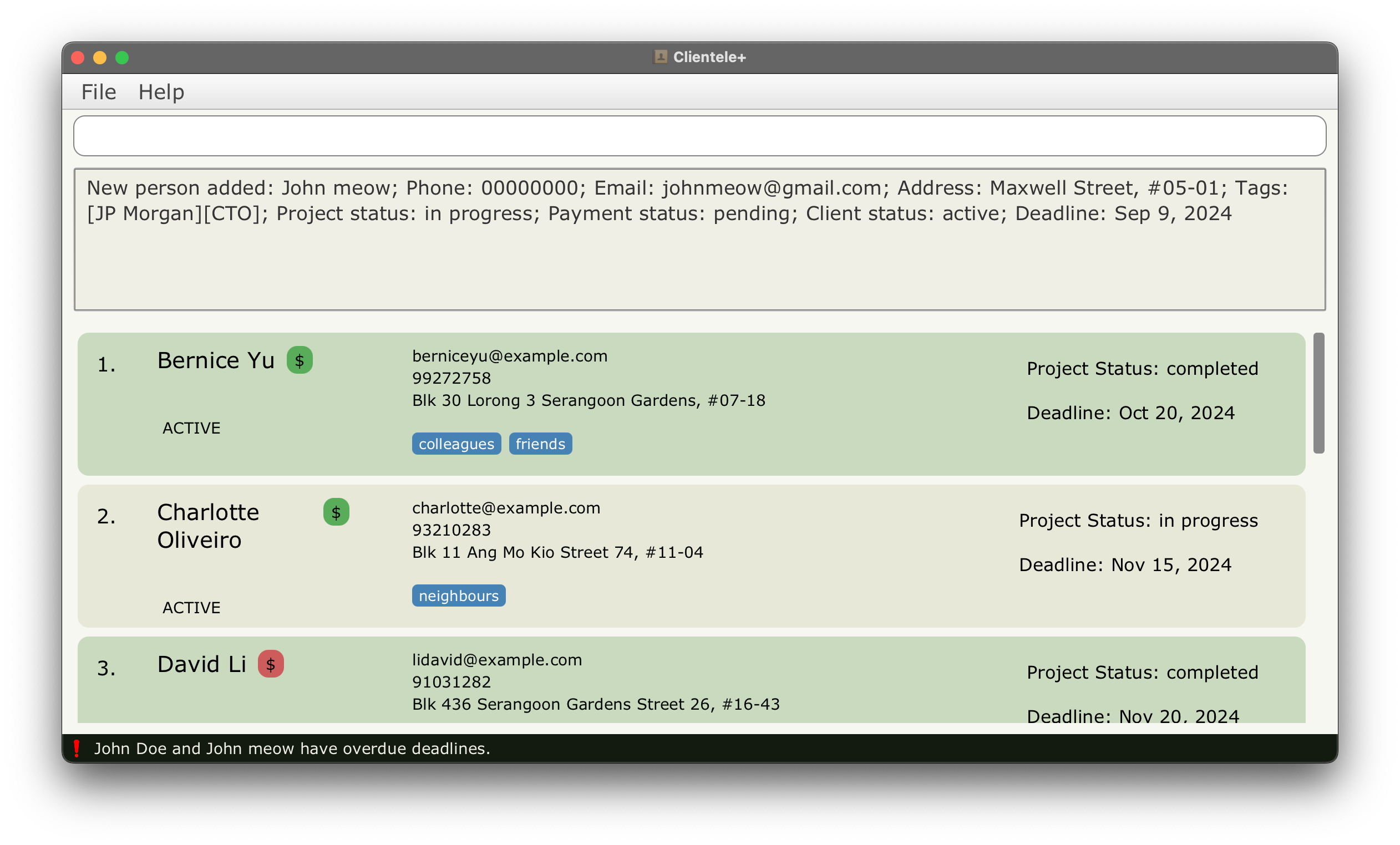Click the colleagues tag on Bernice Yu
1400x845 pixels.
455,443
